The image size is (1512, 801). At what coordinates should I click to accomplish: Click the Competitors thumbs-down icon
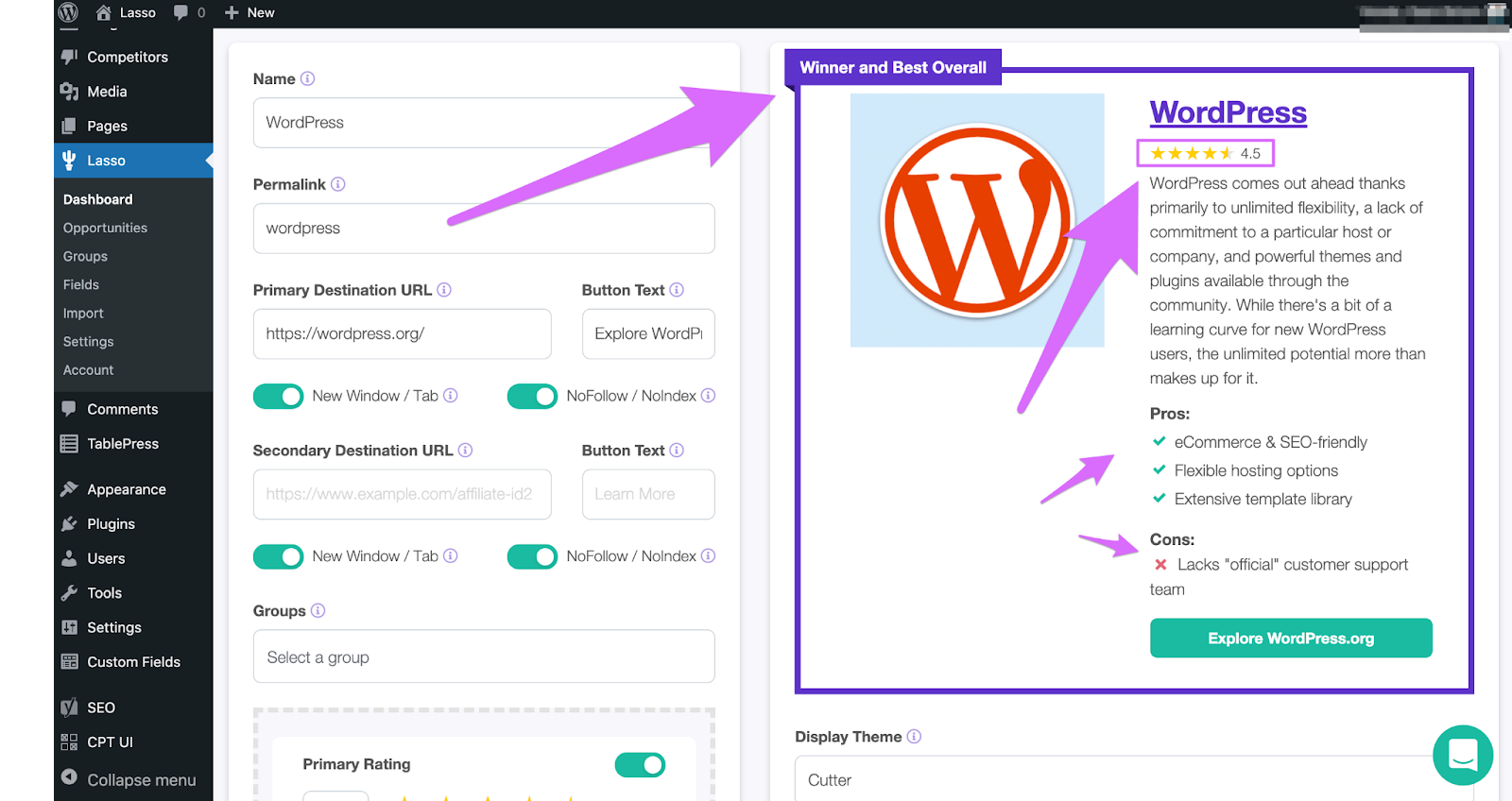point(69,57)
